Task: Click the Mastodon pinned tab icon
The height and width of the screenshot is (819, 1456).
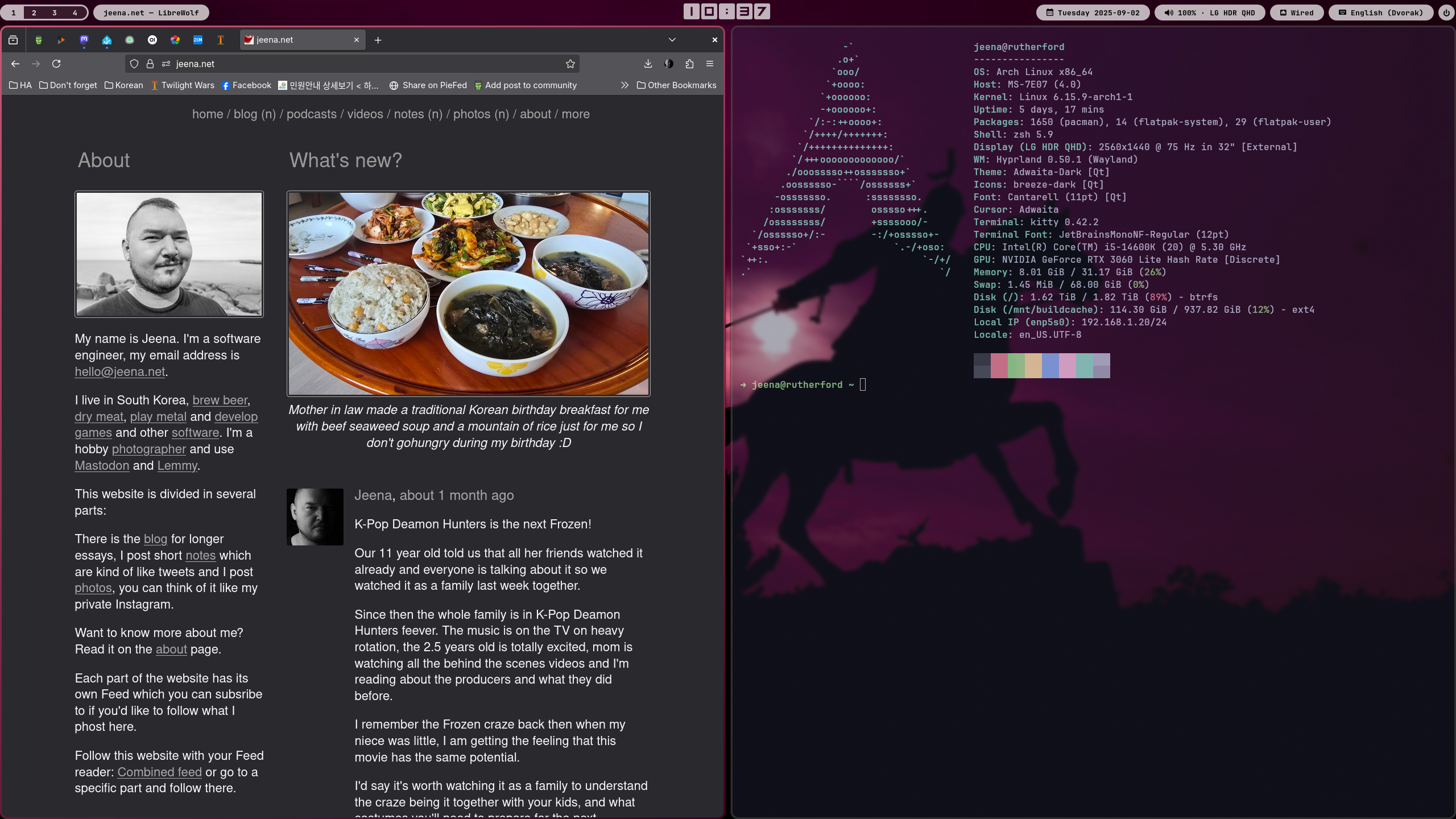Action: tap(84, 40)
